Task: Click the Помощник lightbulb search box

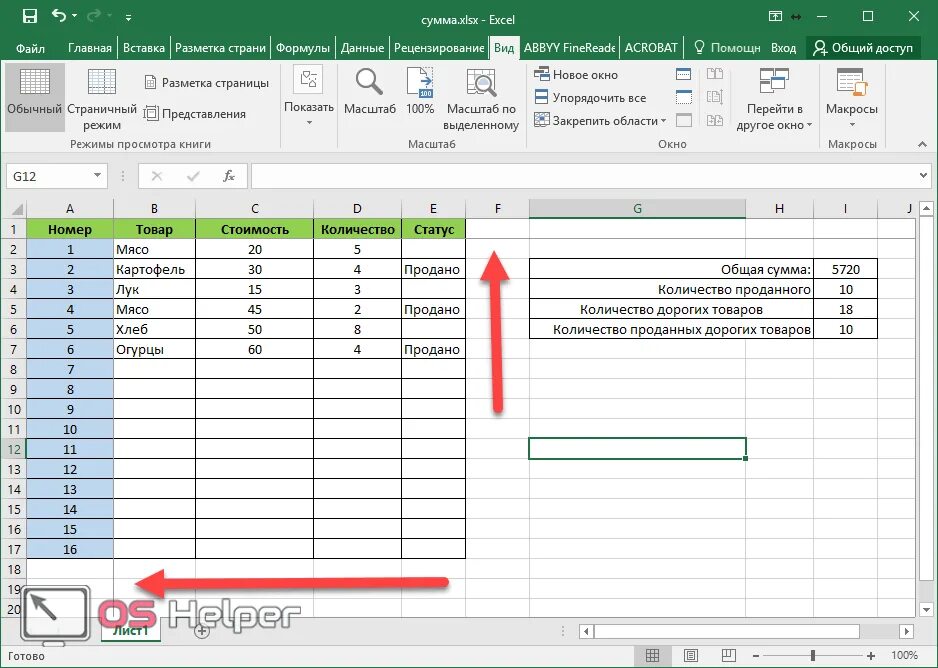Action: coord(727,48)
